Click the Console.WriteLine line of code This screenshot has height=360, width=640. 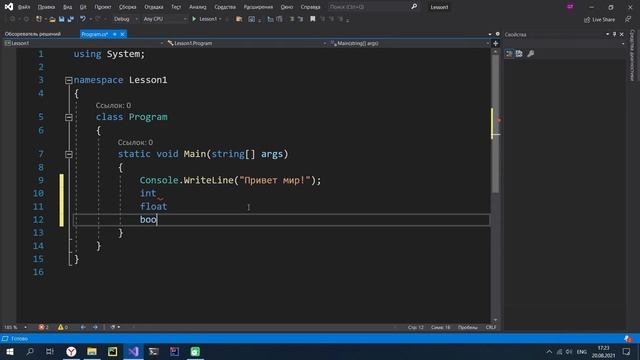click(x=230, y=180)
